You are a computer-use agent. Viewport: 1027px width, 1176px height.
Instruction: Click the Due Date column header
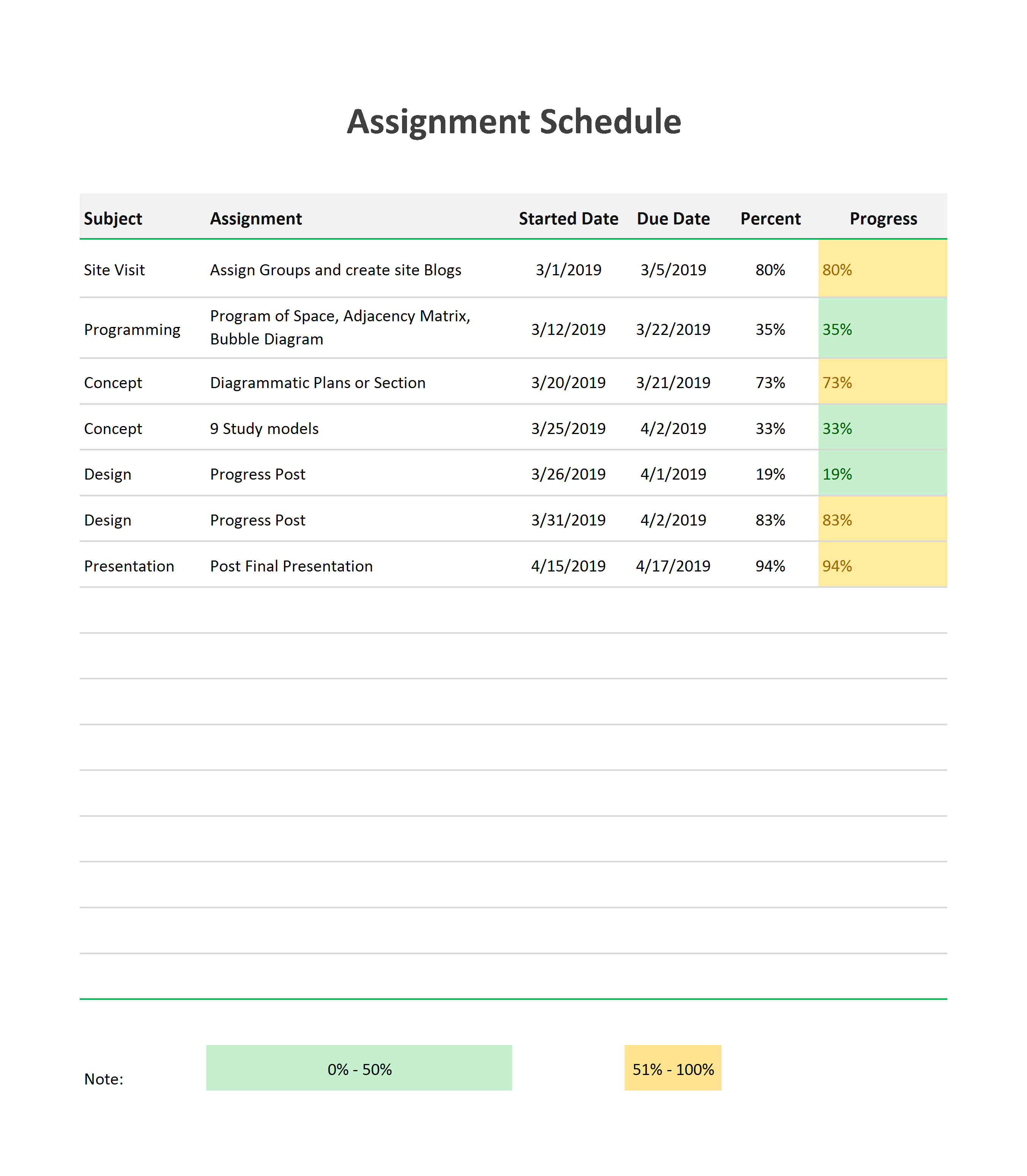click(673, 218)
